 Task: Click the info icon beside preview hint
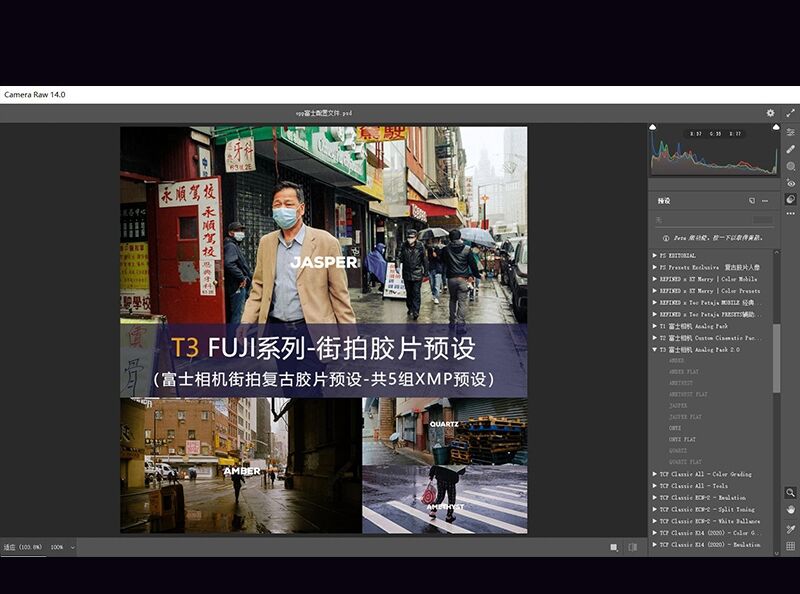(665, 238)
